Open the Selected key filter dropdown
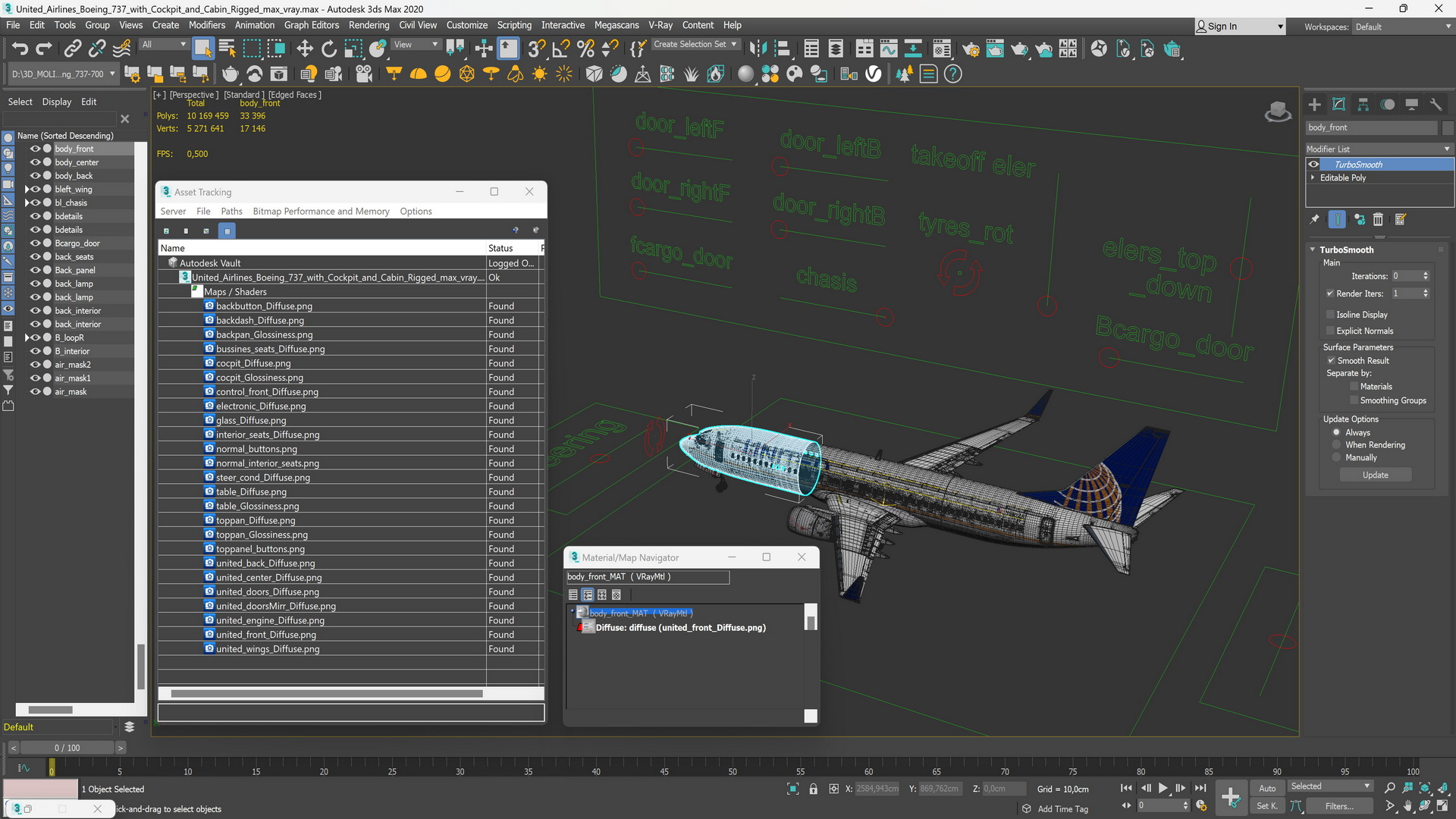The height and width of the screenshot is (819, 1456). [x=1330, y=786]
